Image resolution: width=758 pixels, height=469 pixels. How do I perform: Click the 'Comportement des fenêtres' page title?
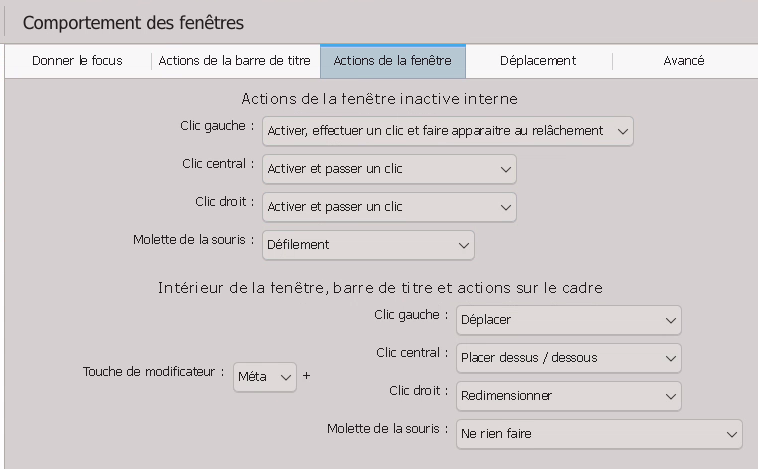point(133,23)
